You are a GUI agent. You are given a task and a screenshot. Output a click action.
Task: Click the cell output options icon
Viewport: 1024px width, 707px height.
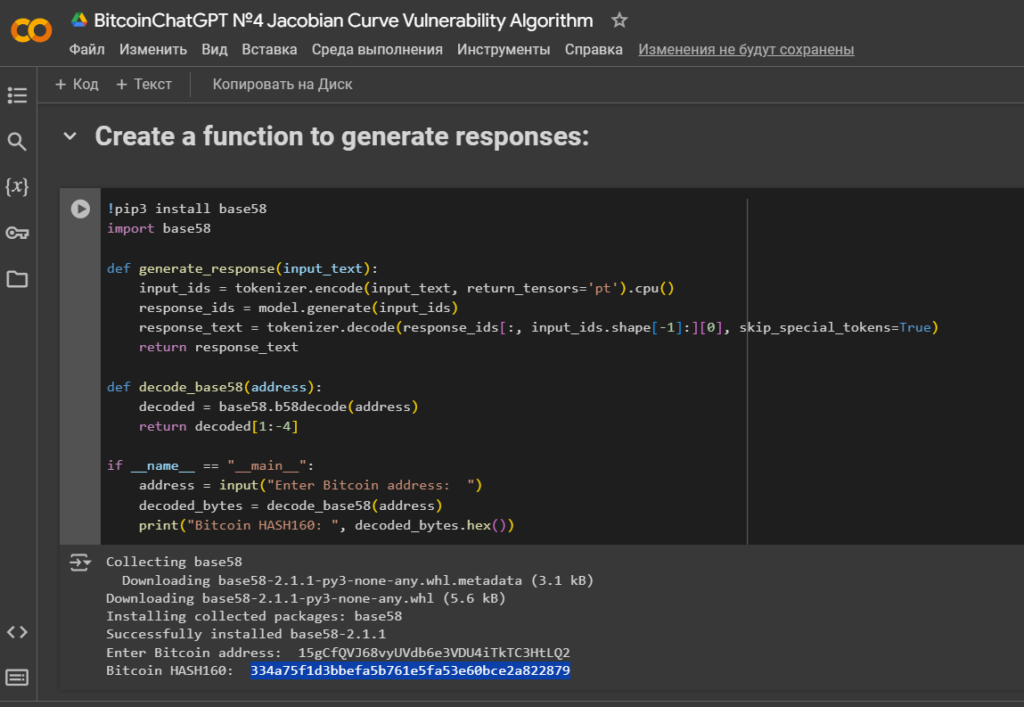[x=80, y=562]
